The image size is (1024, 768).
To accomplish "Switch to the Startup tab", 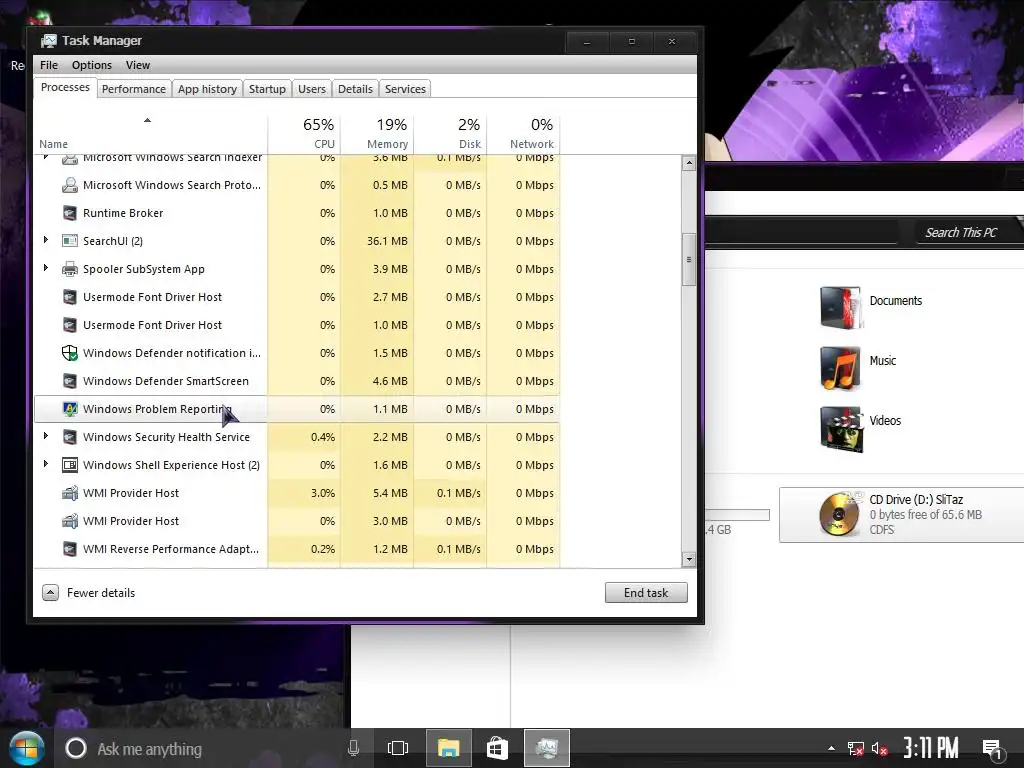I will (x=267, y=89).
